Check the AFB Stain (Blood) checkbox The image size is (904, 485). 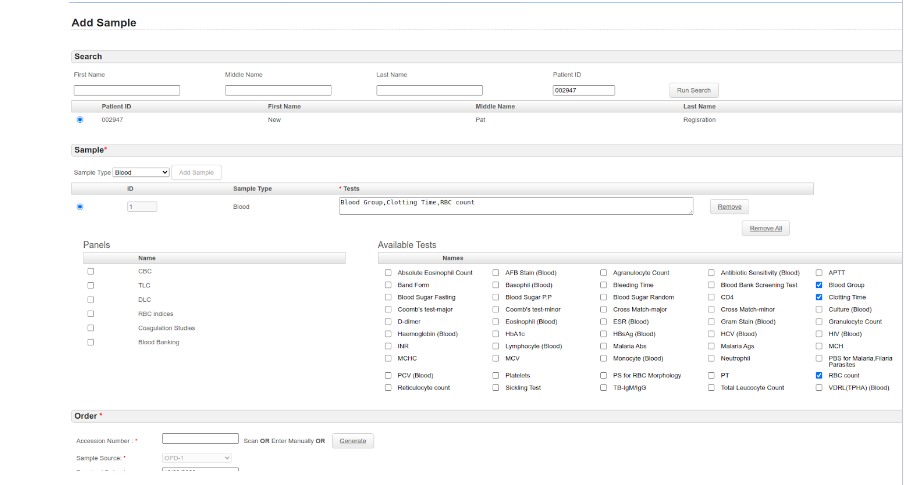pos(496,273)
